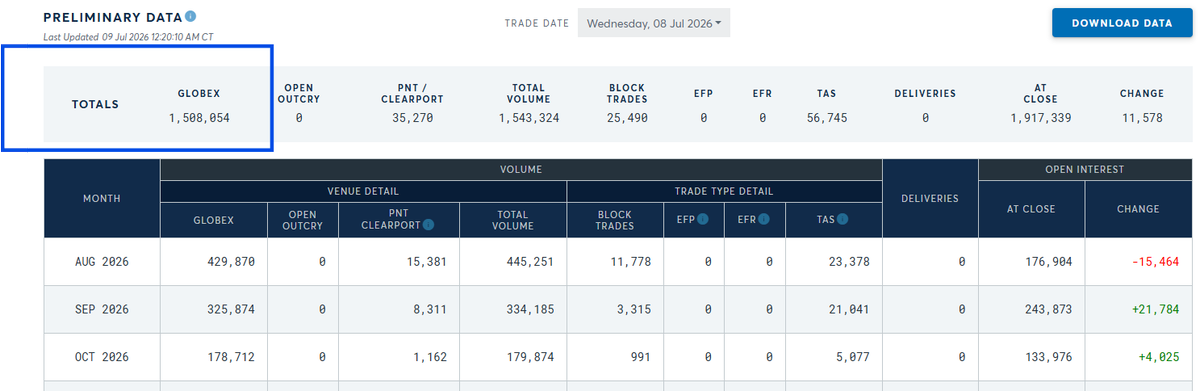The image size is (1200, 391).
Task: Click SEP 2026 Globex volume 325,874
Action: coord(231,310)
